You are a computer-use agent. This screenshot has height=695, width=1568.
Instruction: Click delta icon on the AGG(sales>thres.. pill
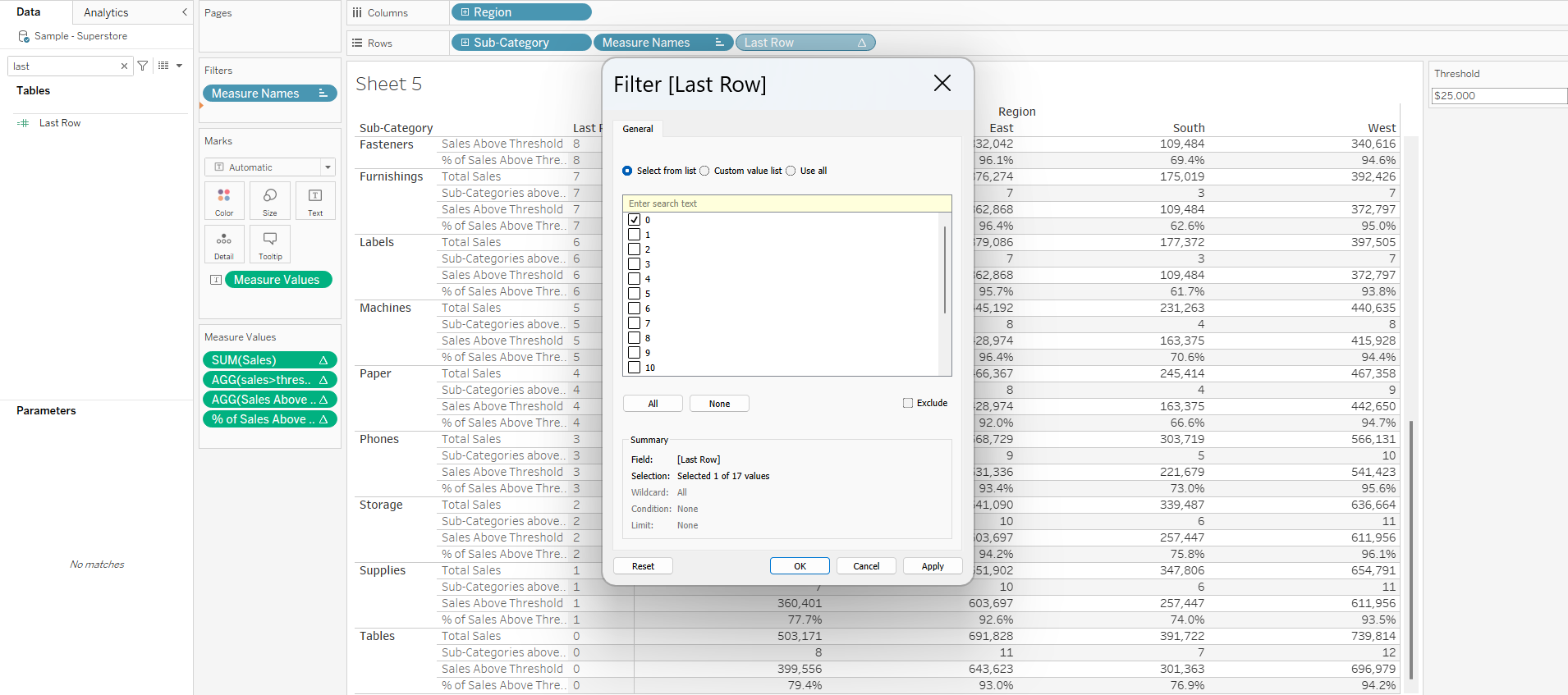323,380
